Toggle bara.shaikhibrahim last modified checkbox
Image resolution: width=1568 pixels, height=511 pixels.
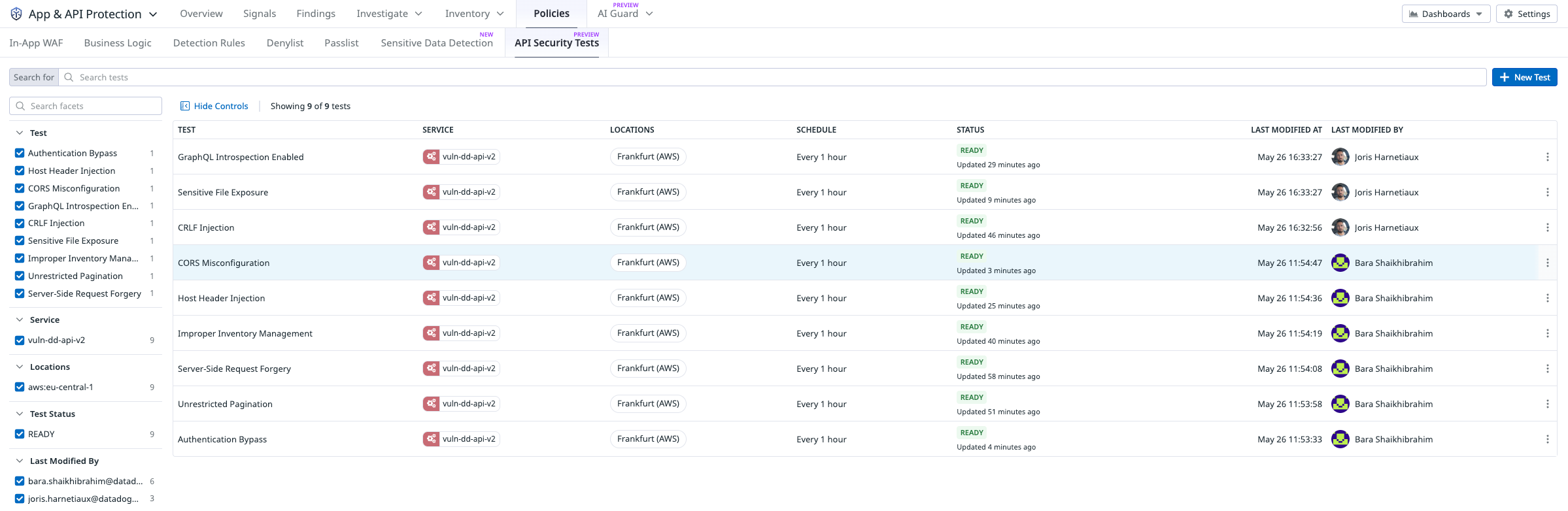pyautogui.click(x=20, y=481)
